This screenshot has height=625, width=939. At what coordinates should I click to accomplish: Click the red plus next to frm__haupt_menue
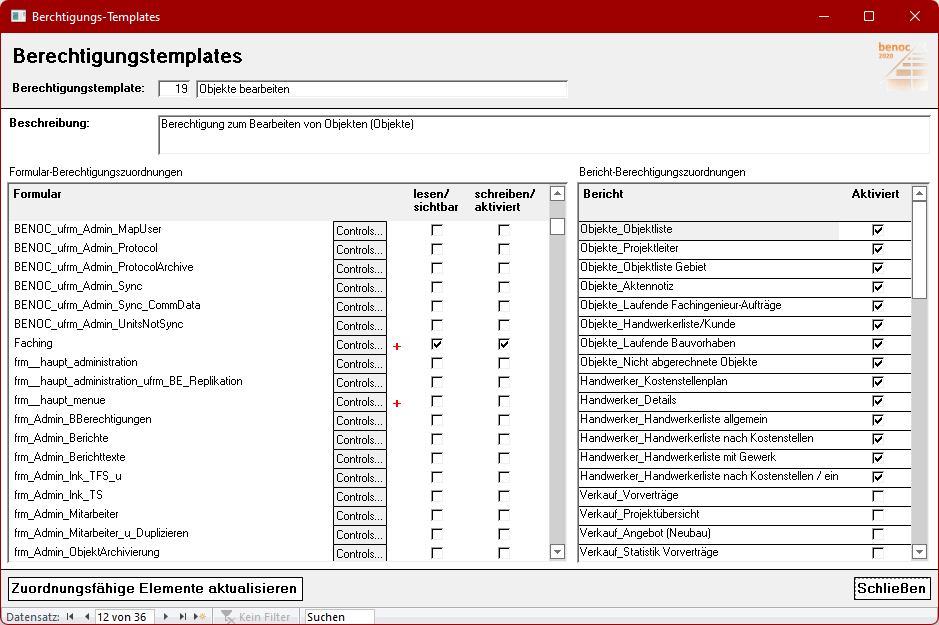[x=397, y=403]
